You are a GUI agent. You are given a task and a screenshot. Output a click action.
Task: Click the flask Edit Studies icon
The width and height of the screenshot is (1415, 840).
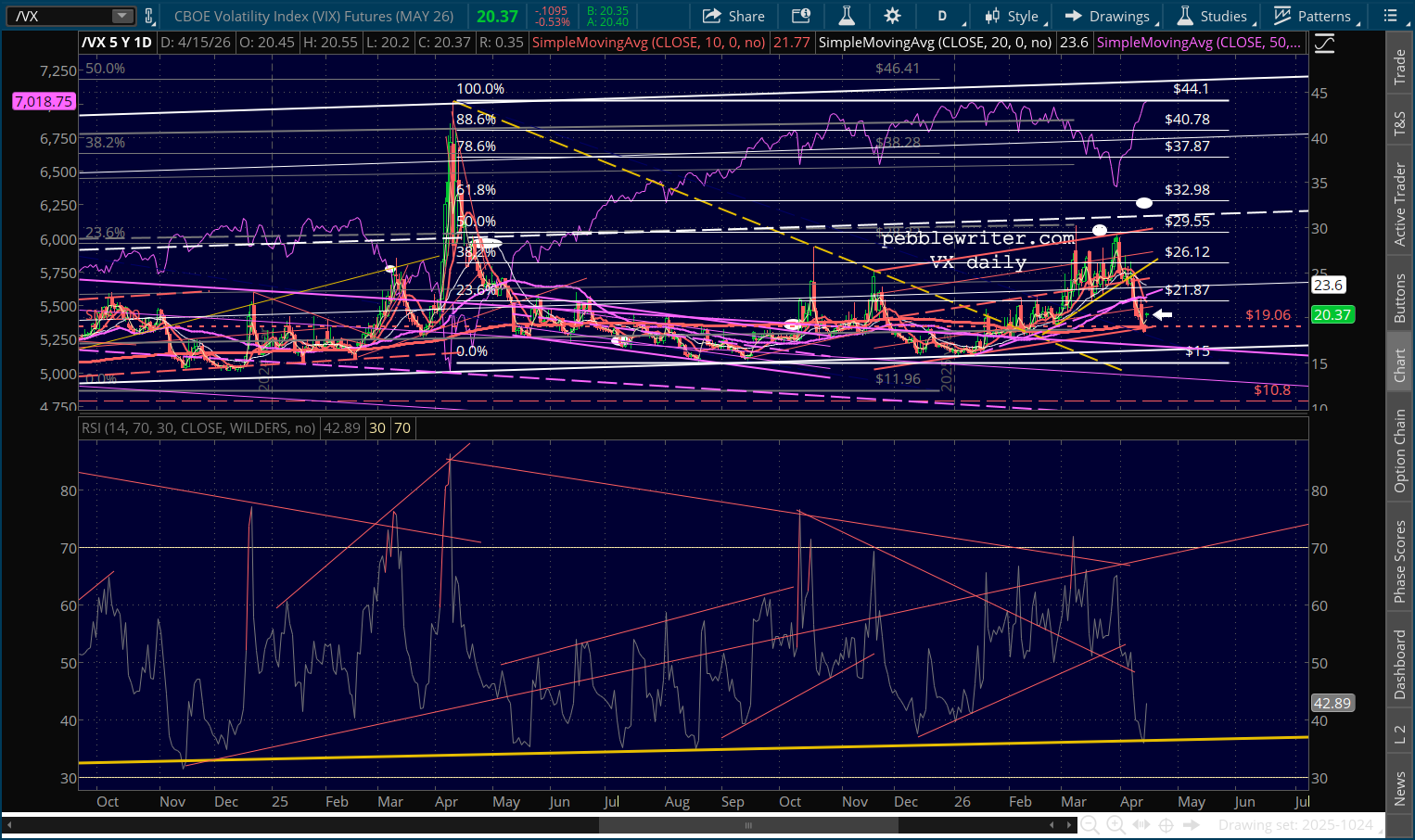coord(846,16)
